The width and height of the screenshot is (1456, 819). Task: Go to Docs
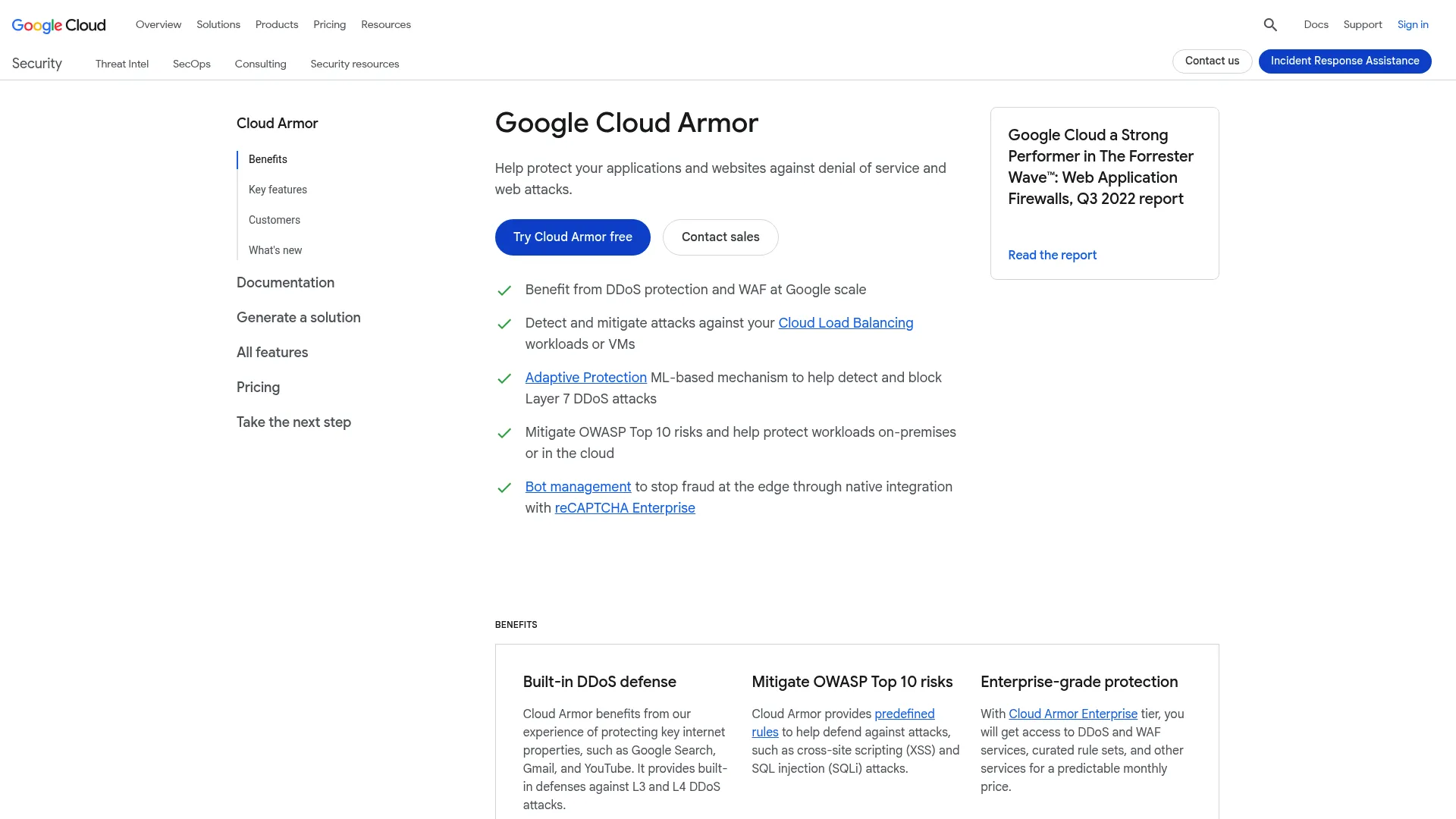point(1316,24)
